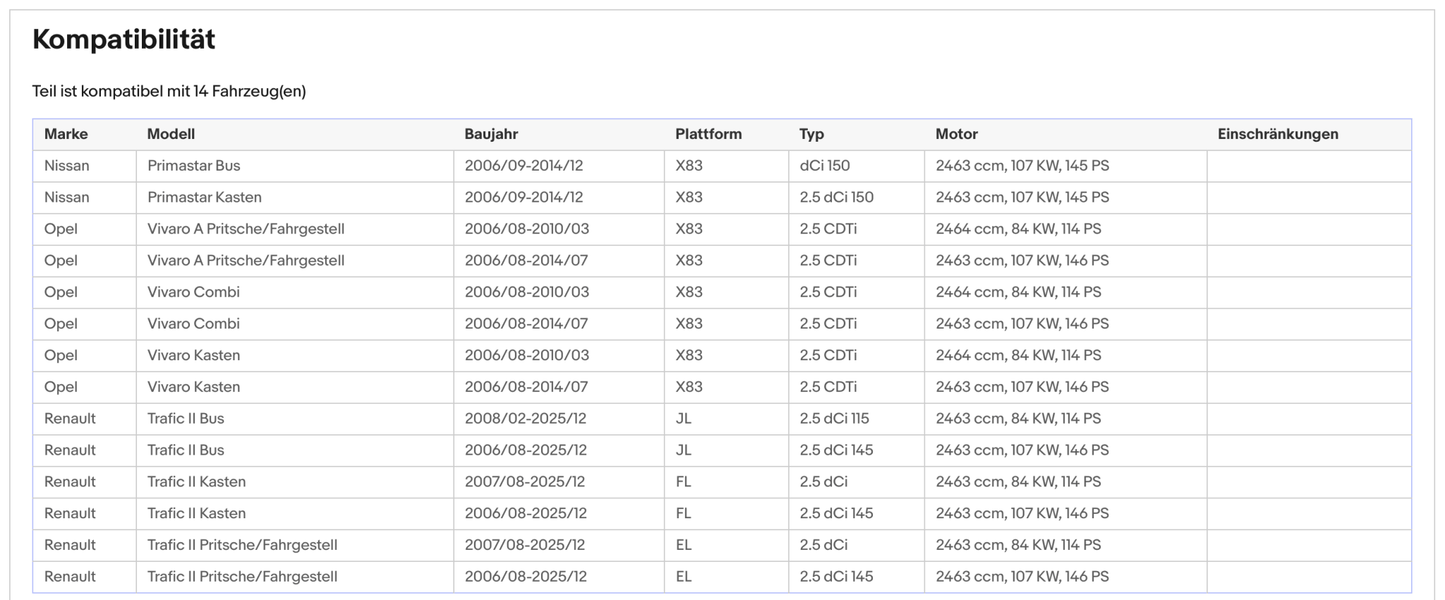Screen dimensions: 1445x600
Task: Select the last Trafic II Pritsche/Fahrgestell cell
Action: [242, 576]
